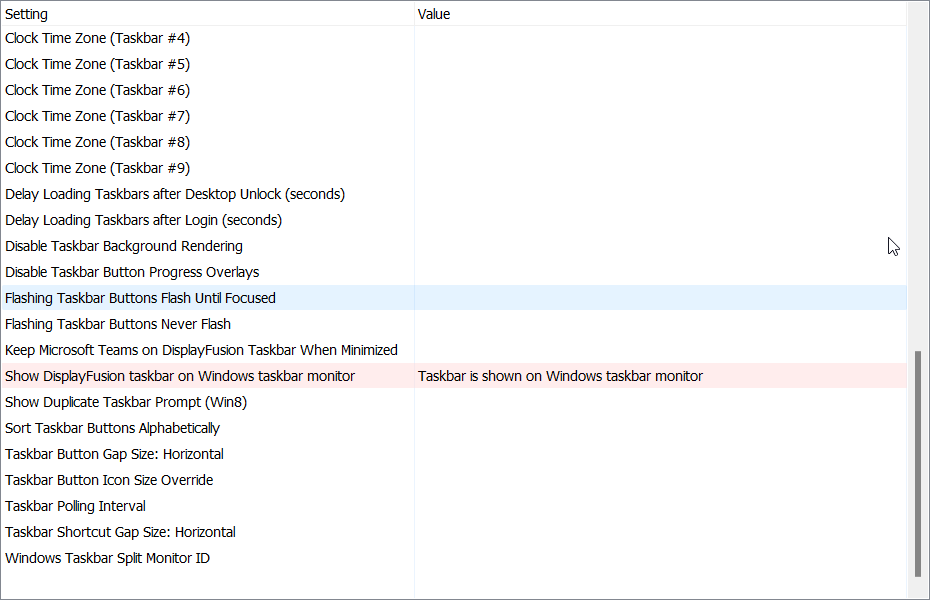Select Delay Loading Taskbars after Desktop Unlock
The width and height of the screenshot is (930, 600).
click(x=175, y=194)
